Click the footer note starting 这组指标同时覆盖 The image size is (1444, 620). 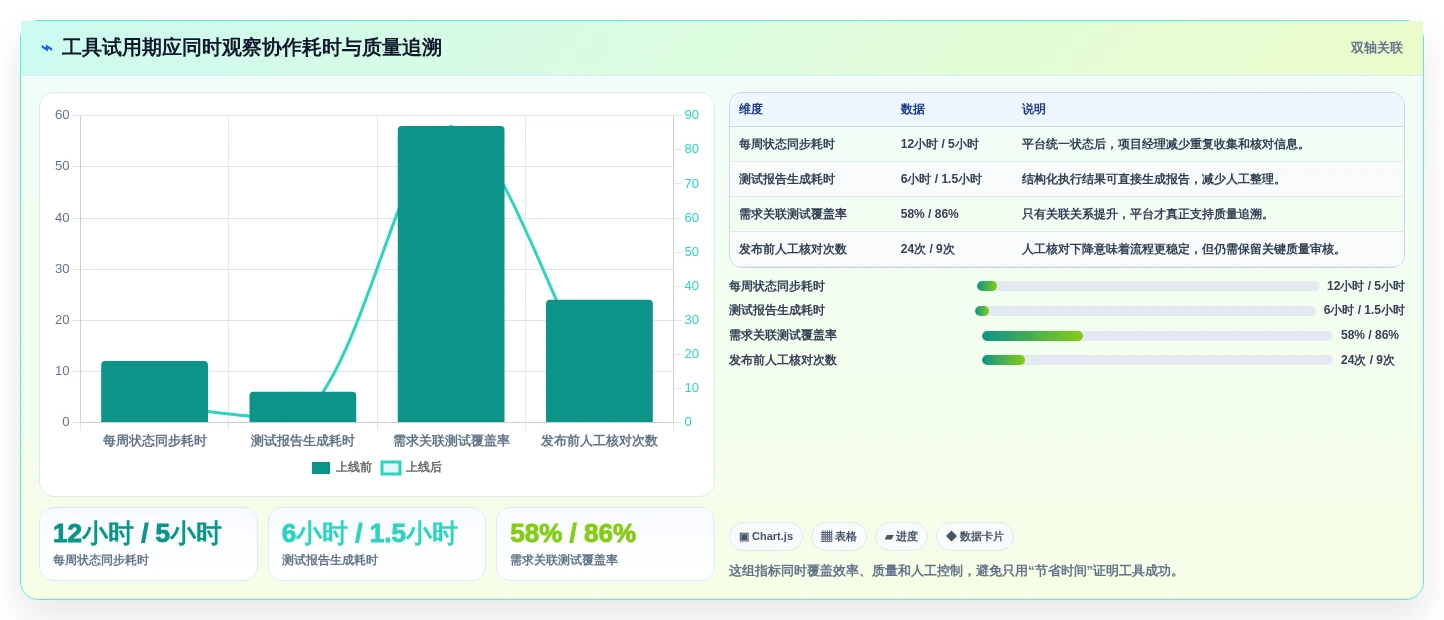pos(956,571)
